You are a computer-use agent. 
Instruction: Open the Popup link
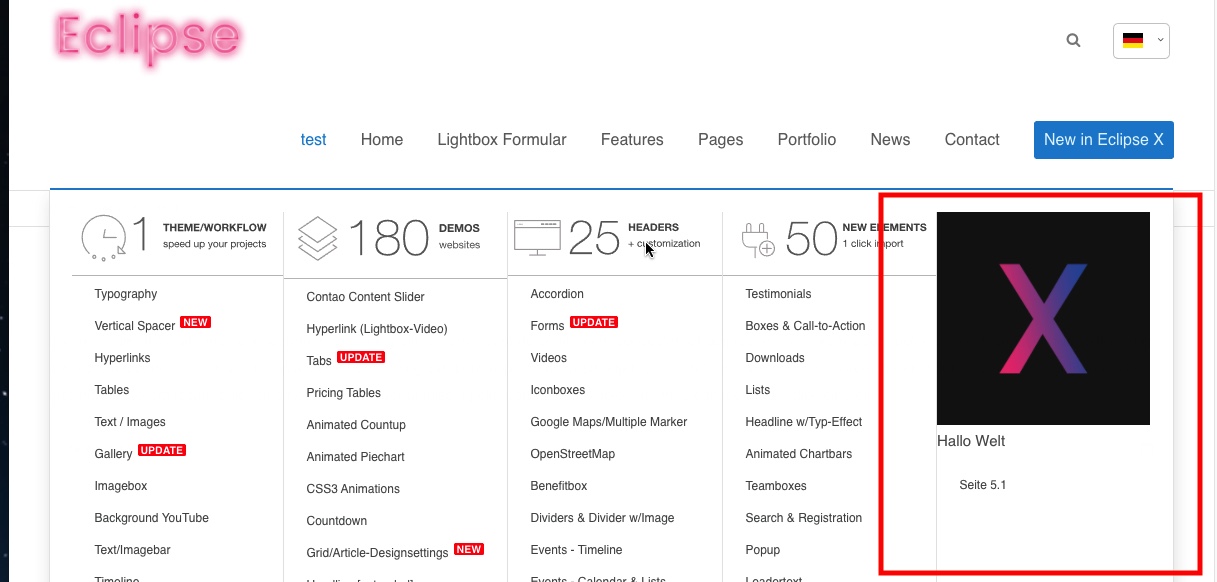click(763, 550)
